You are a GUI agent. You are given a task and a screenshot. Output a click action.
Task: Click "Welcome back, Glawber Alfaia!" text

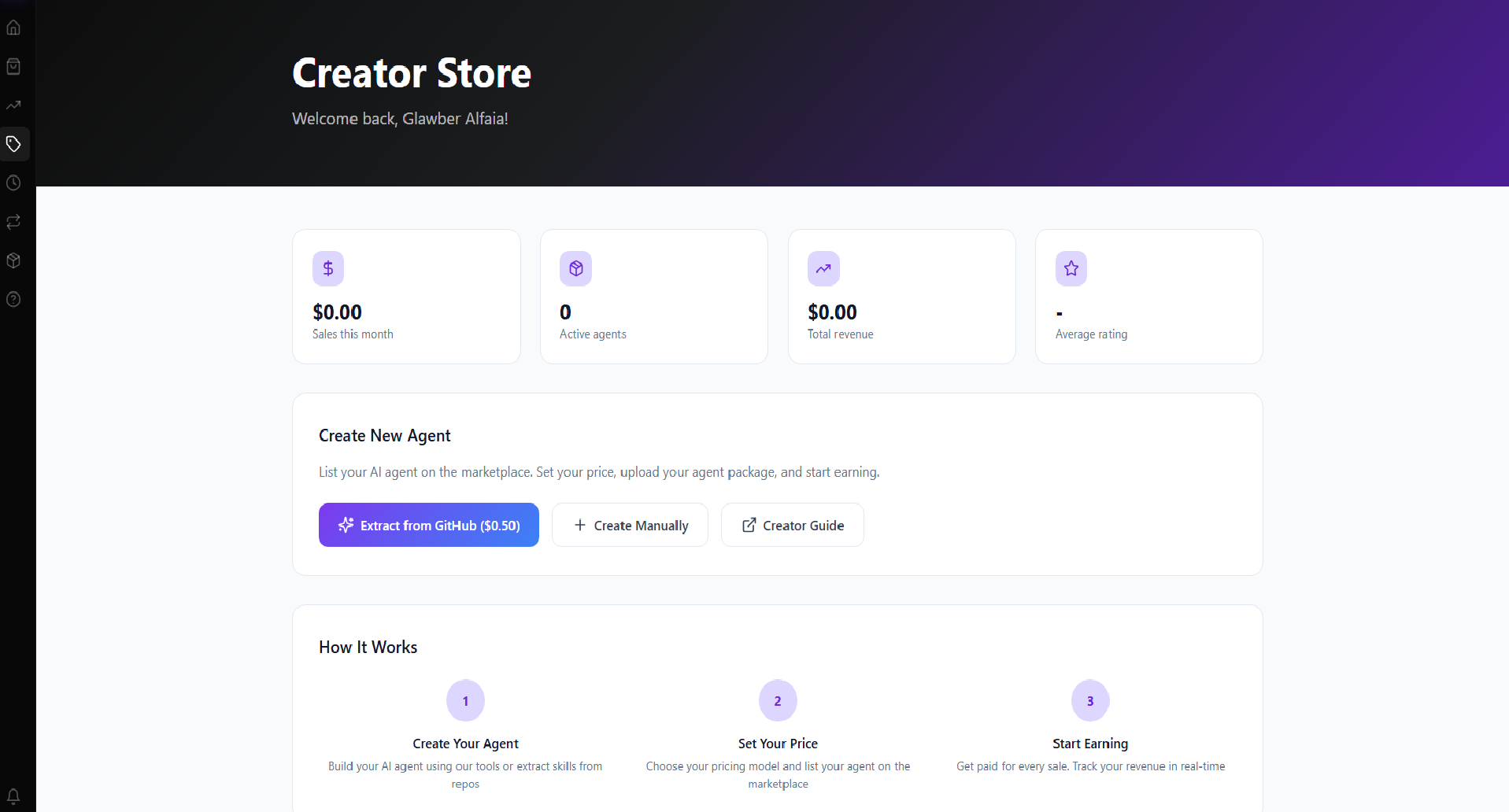pos(400,119)
